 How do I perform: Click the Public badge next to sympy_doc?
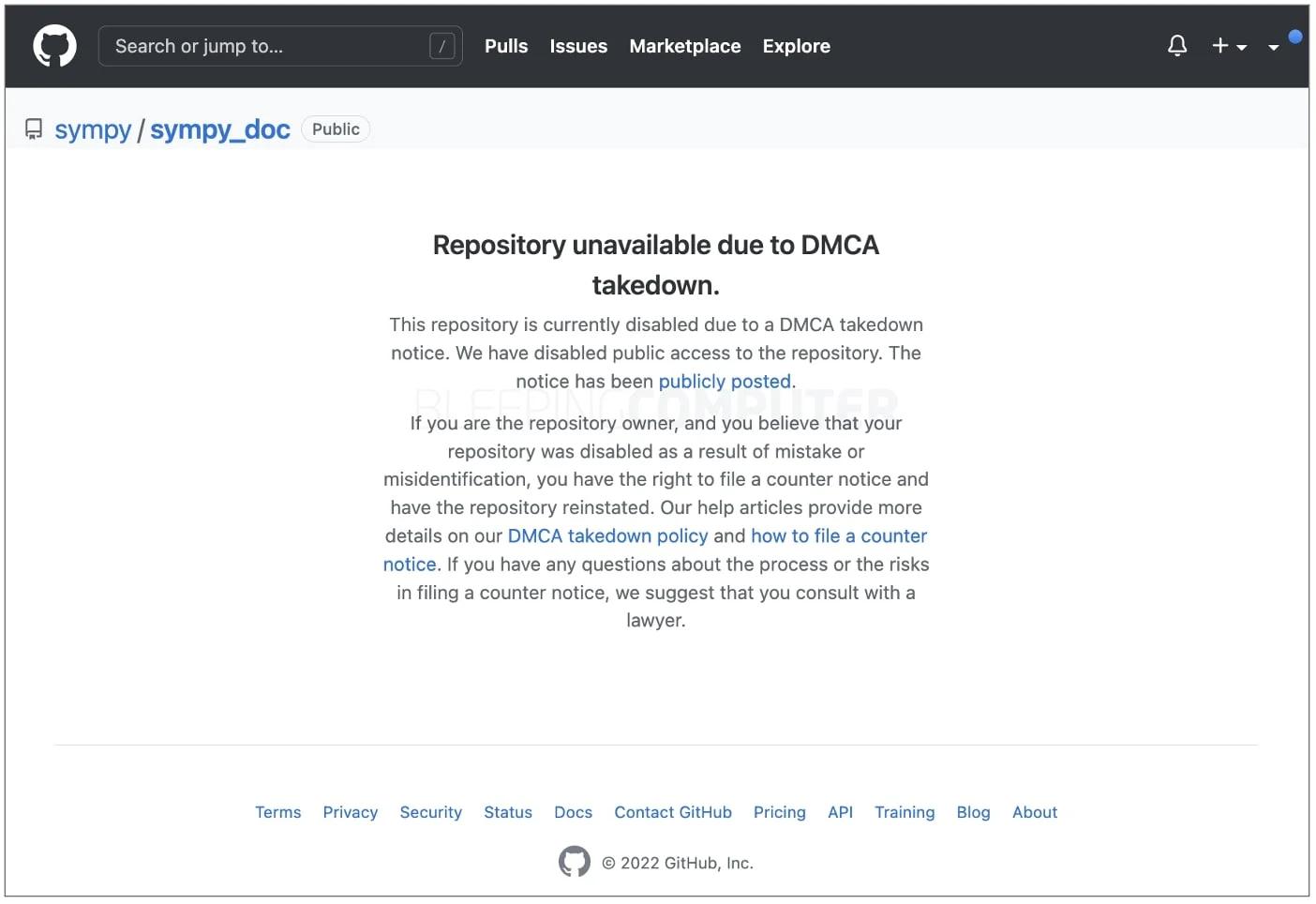pyautogui.click(x=335, y=128)
